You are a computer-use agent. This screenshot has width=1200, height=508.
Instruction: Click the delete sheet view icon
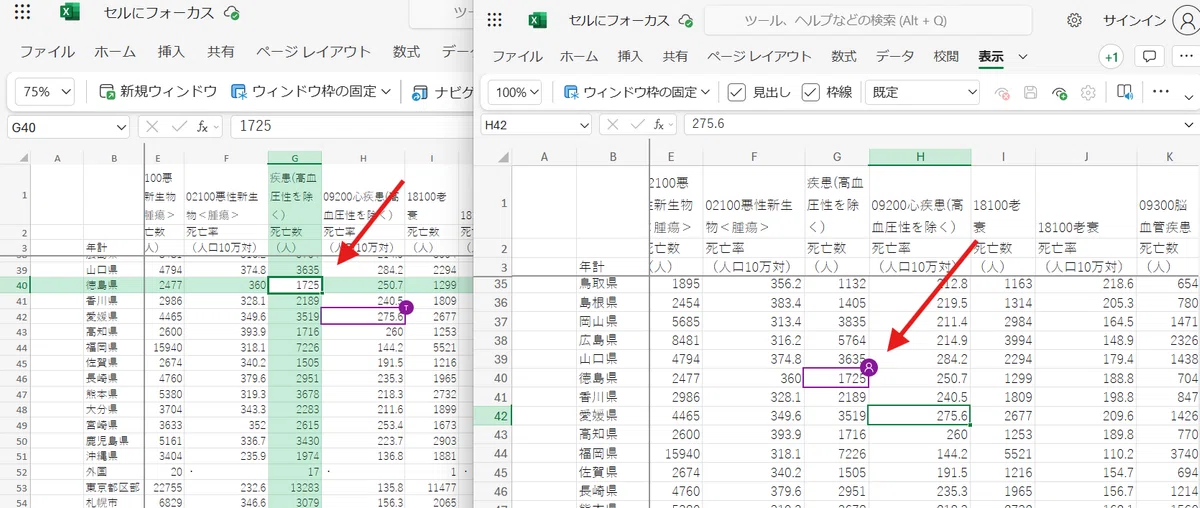[1001, 92]
